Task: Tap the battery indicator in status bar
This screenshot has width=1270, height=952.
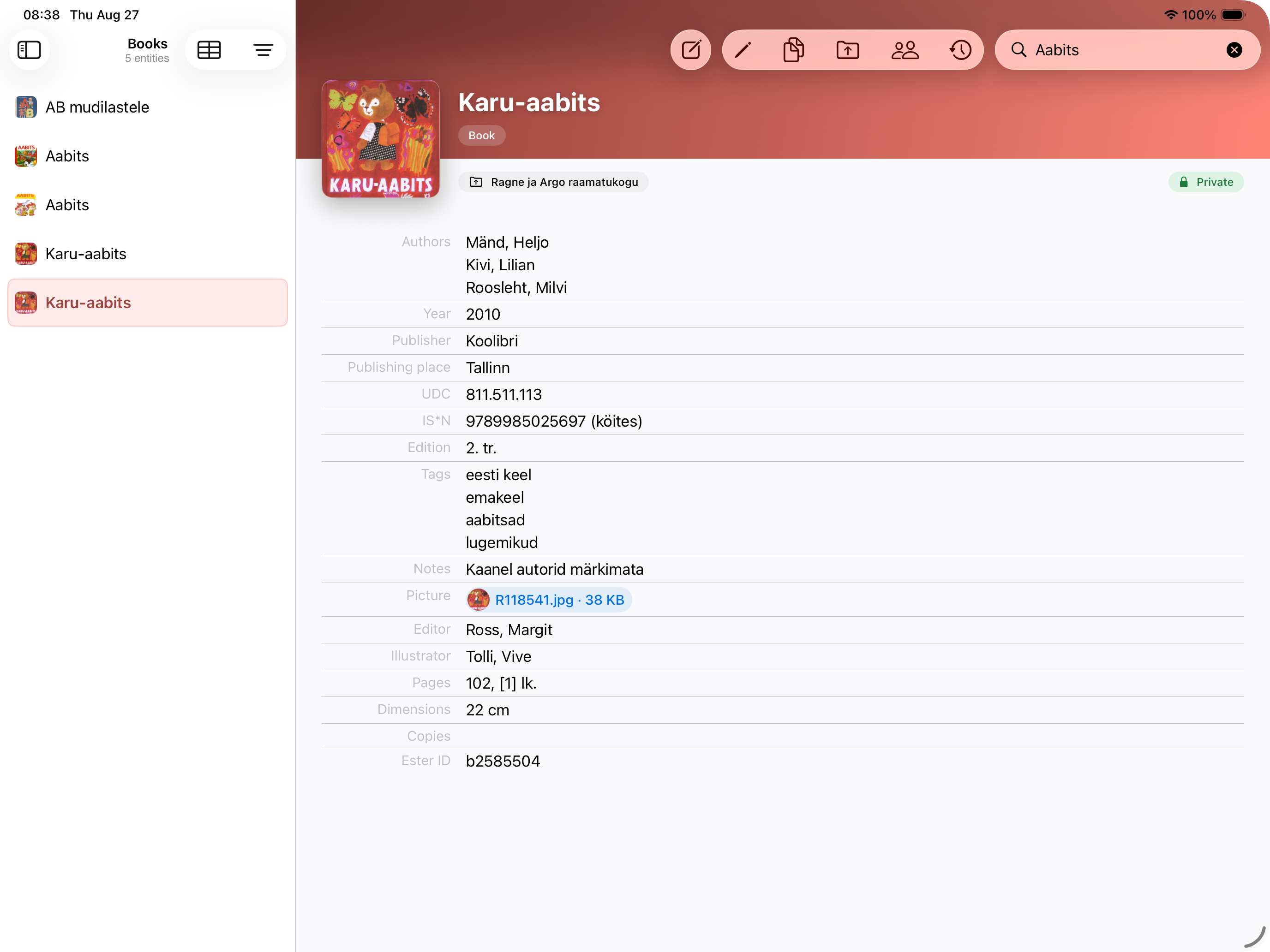Action: tap(1233, 15)
